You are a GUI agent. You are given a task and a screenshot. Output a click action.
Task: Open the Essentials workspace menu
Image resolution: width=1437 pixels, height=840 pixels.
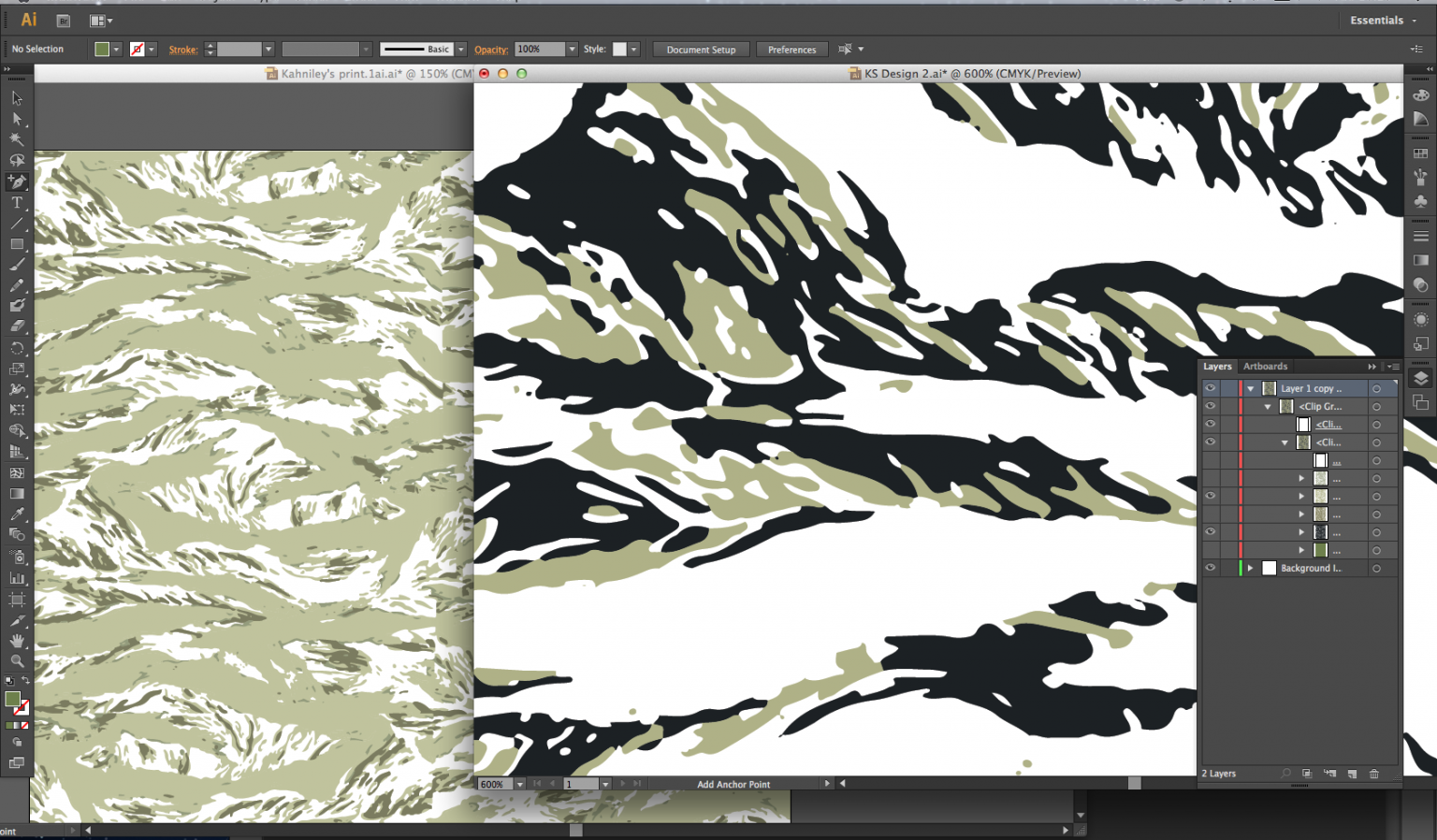tap(1382, 20)
